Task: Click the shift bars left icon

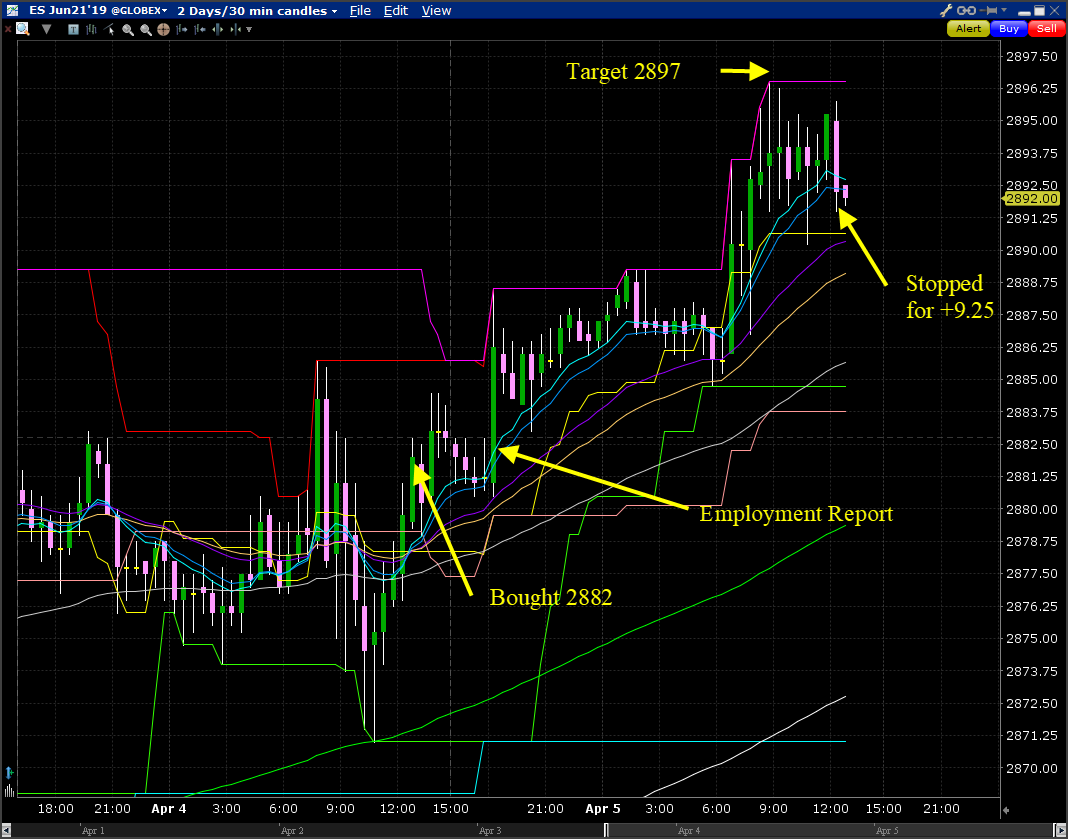Action: [200, 29]
